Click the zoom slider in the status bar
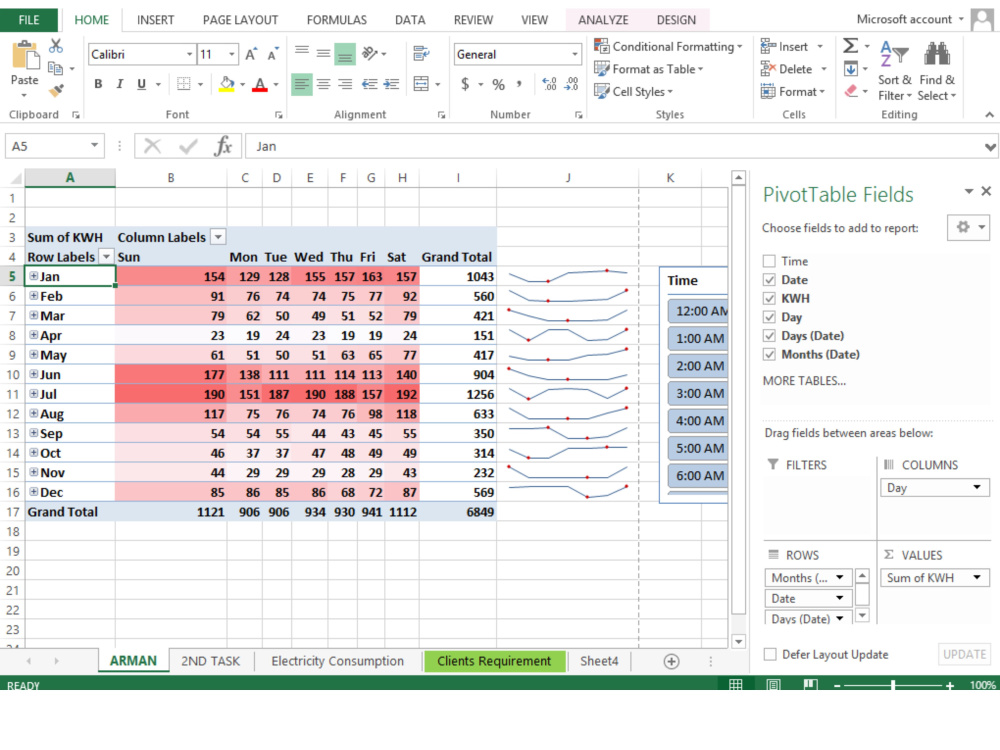 tap(893, 685)
